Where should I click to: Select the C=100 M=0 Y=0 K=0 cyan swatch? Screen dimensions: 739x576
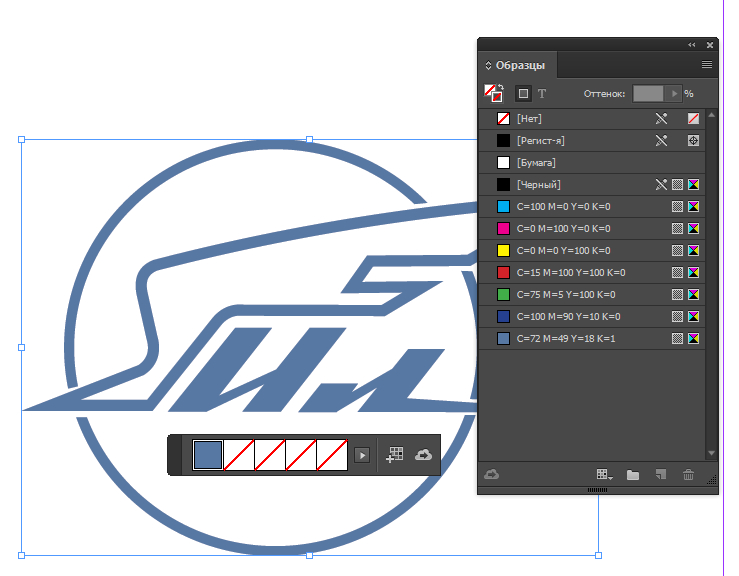pyautogui.click(x=591, y=206)
